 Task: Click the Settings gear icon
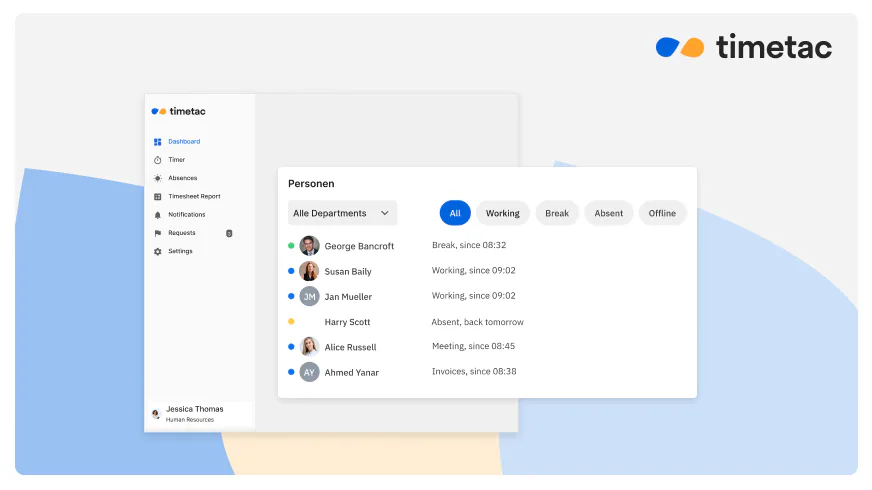coord(157,251)
